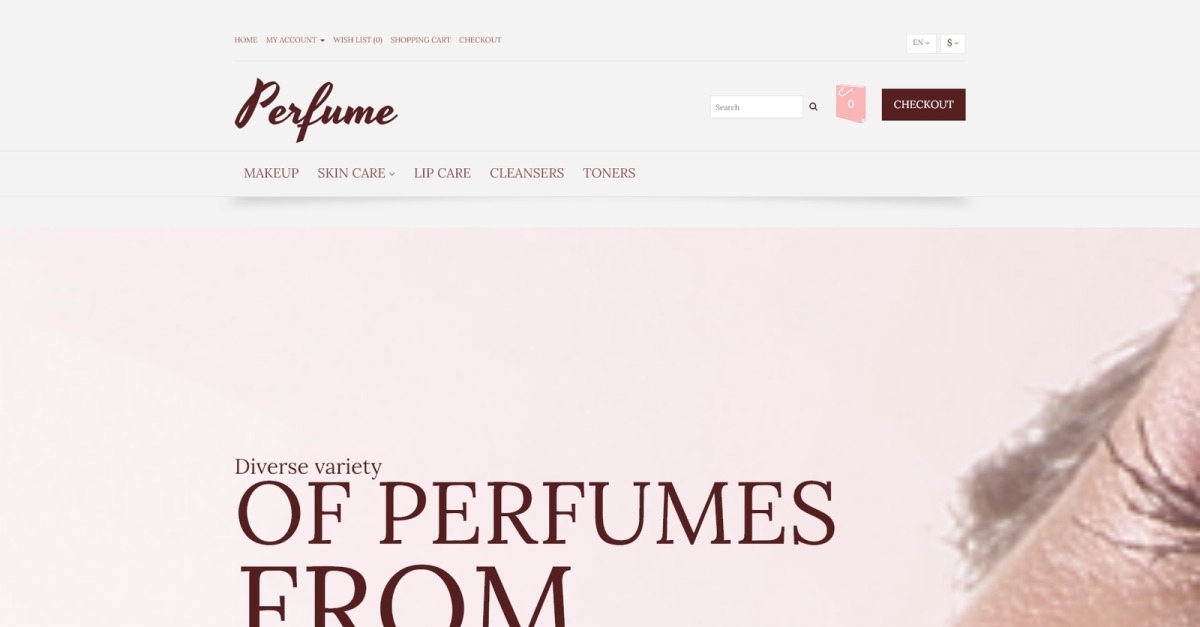This screenshot has height=627, width=1200.
Task: Open the $ currency dropdown
Action: coord(953,43)
